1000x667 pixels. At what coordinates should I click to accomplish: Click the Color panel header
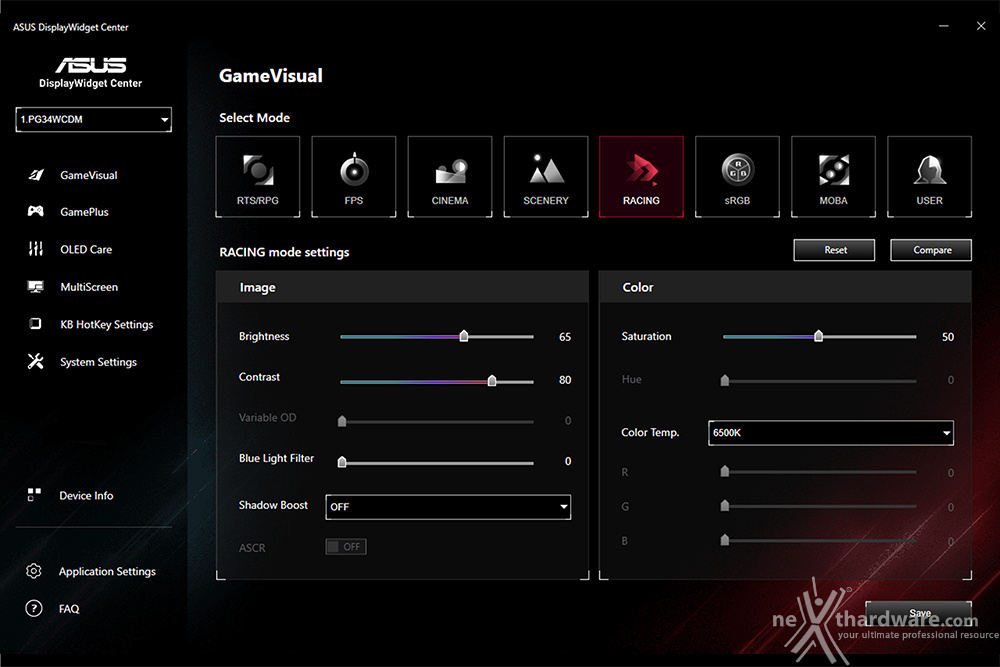[785, 287]
